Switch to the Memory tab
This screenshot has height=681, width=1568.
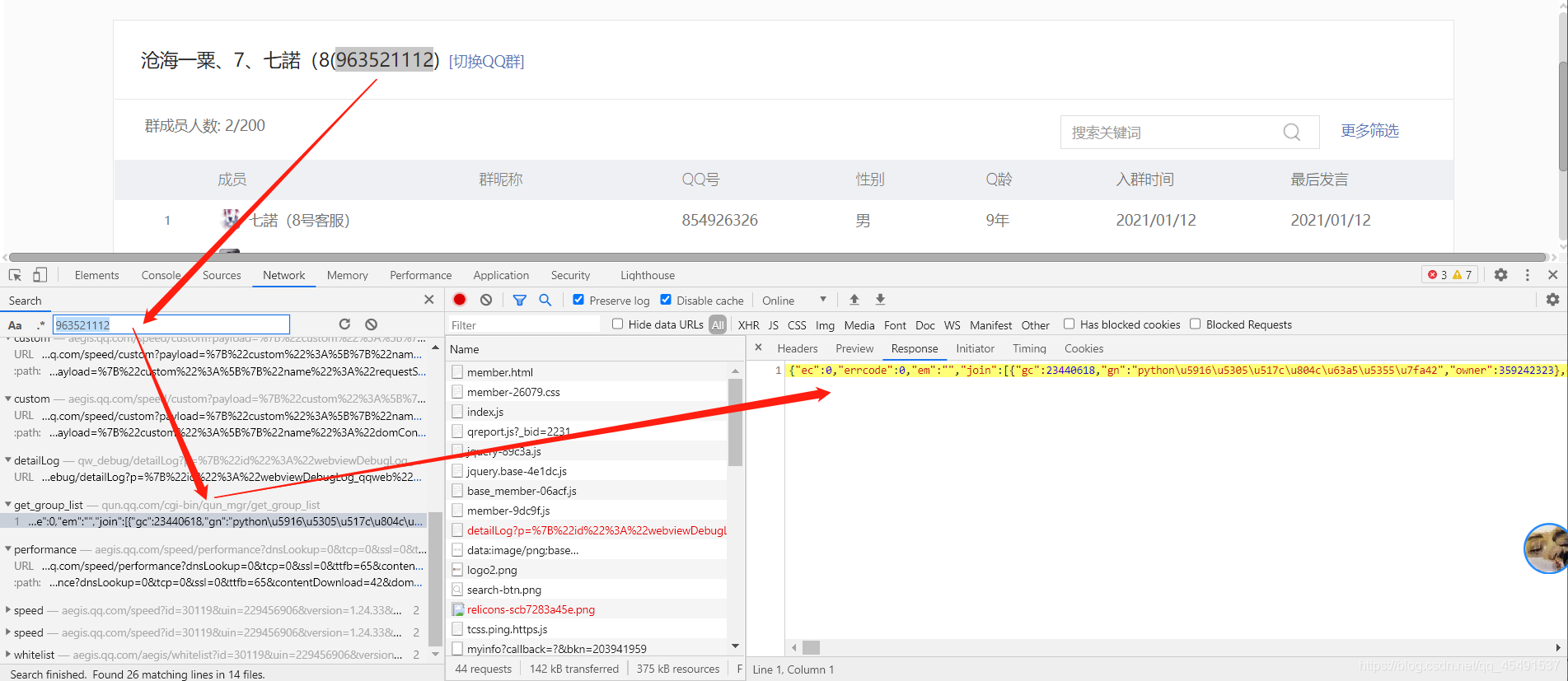tap(347, 275)
